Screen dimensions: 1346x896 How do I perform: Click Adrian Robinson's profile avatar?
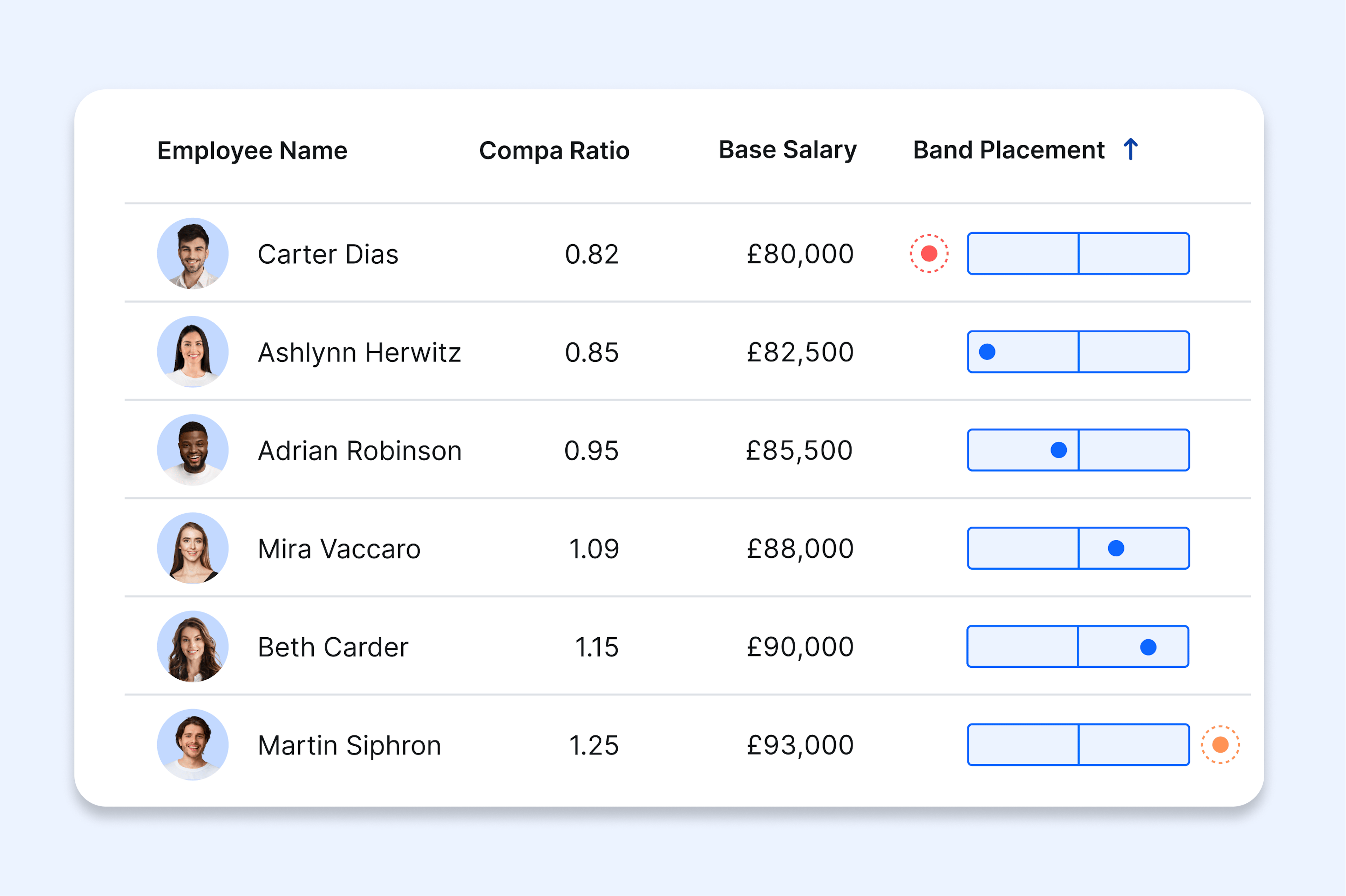192,450
